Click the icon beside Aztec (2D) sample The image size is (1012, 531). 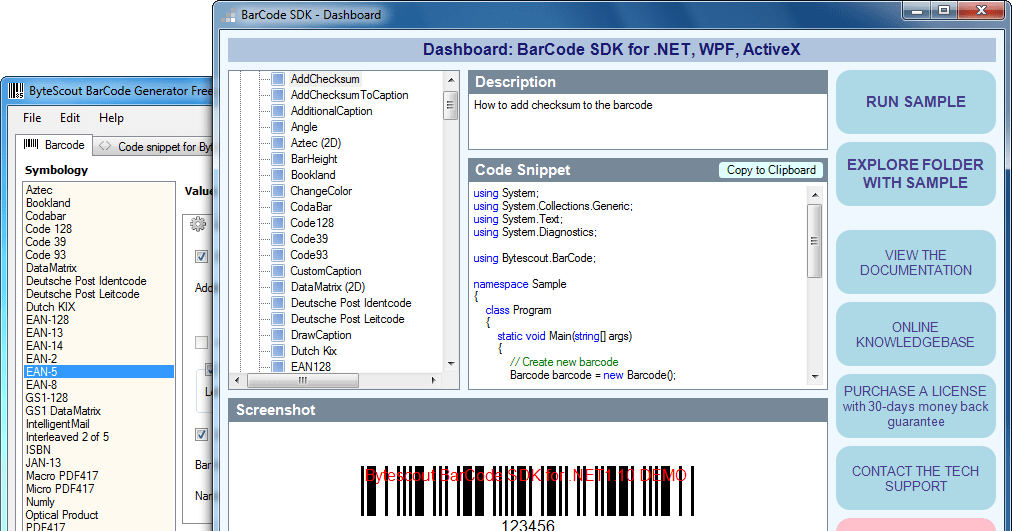click(278, 143)
